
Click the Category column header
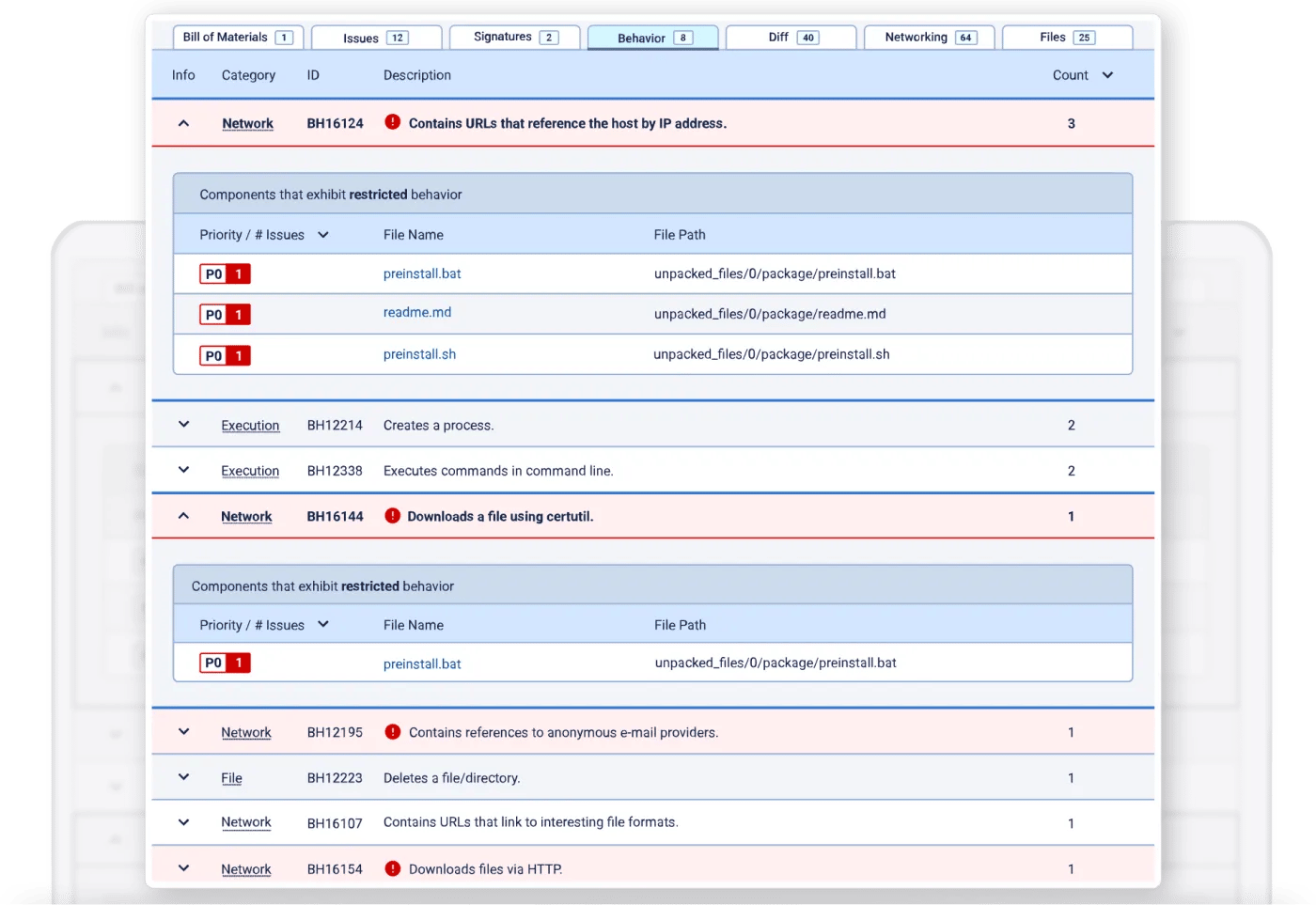click(x=248, y=75)
